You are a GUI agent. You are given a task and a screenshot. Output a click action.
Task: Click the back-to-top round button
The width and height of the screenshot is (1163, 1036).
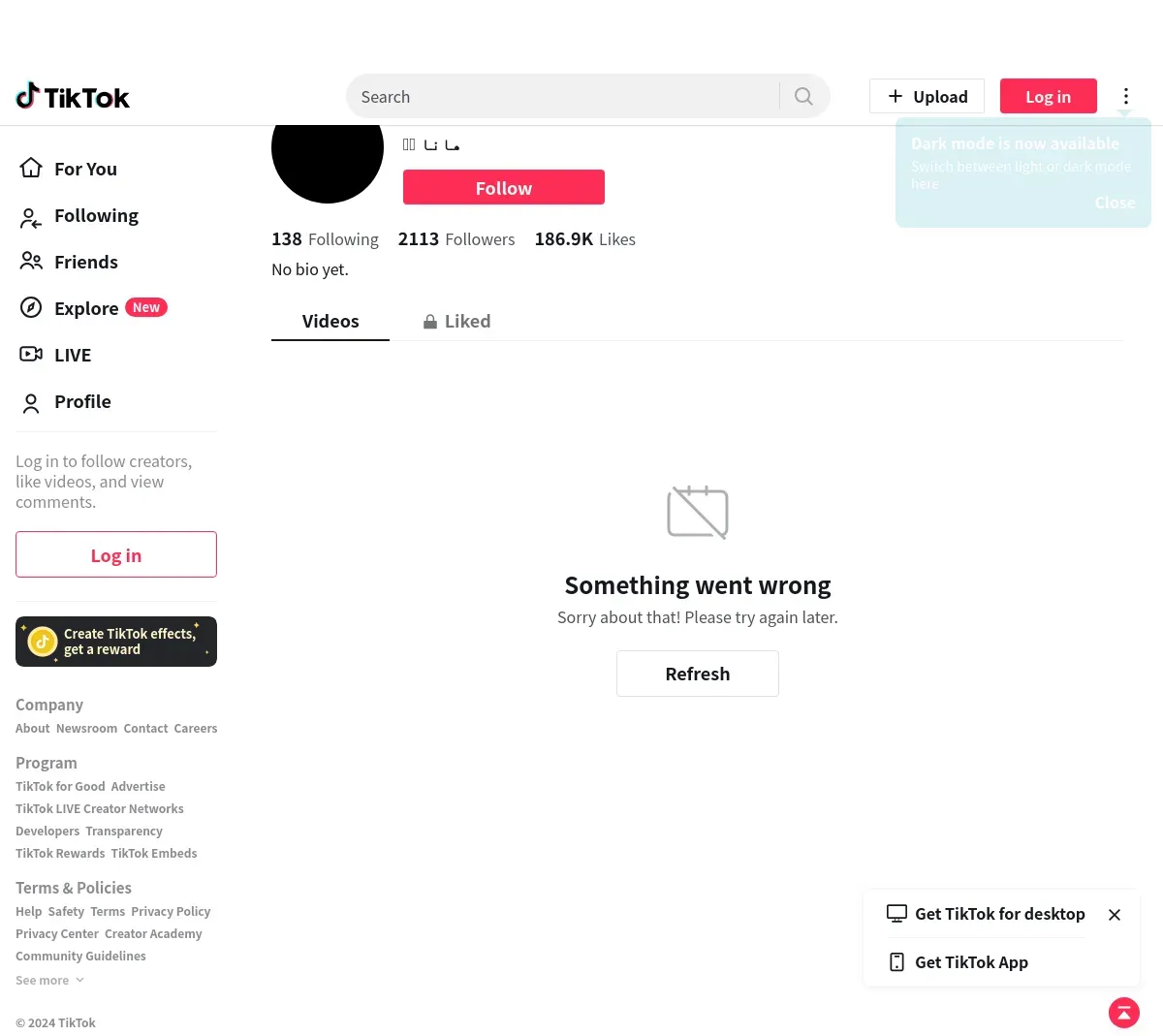point(1124,1013)
